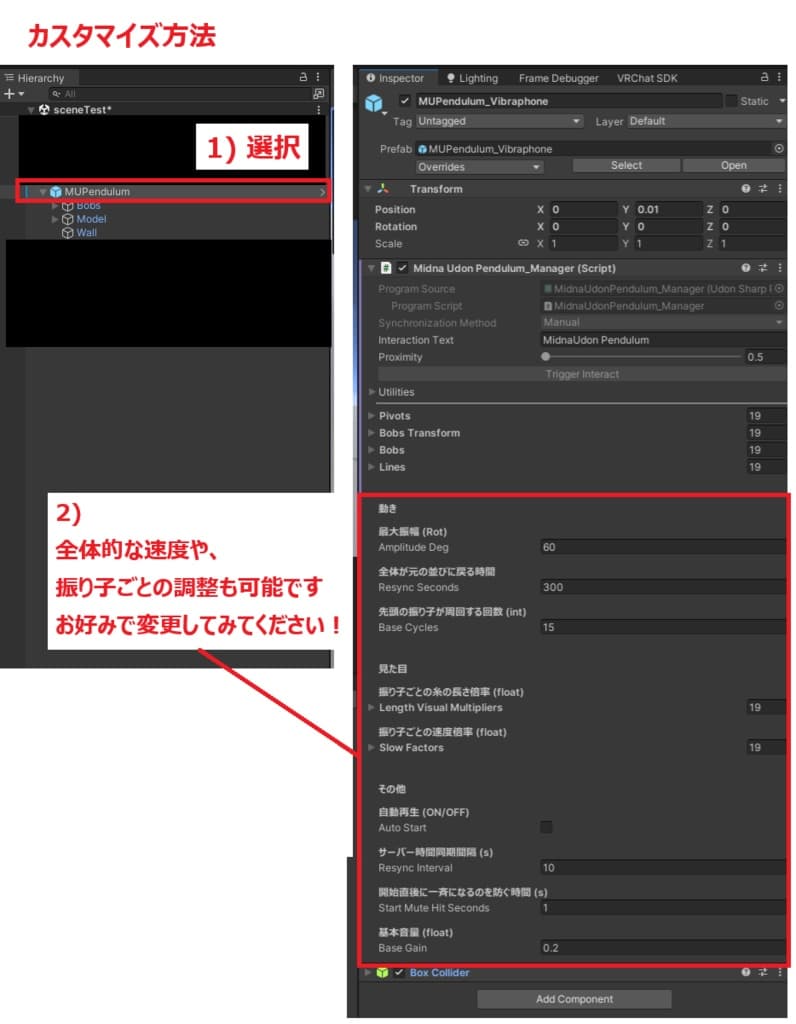
Task: Click the Program Script object picker
Action: click(x=779, y=306)
